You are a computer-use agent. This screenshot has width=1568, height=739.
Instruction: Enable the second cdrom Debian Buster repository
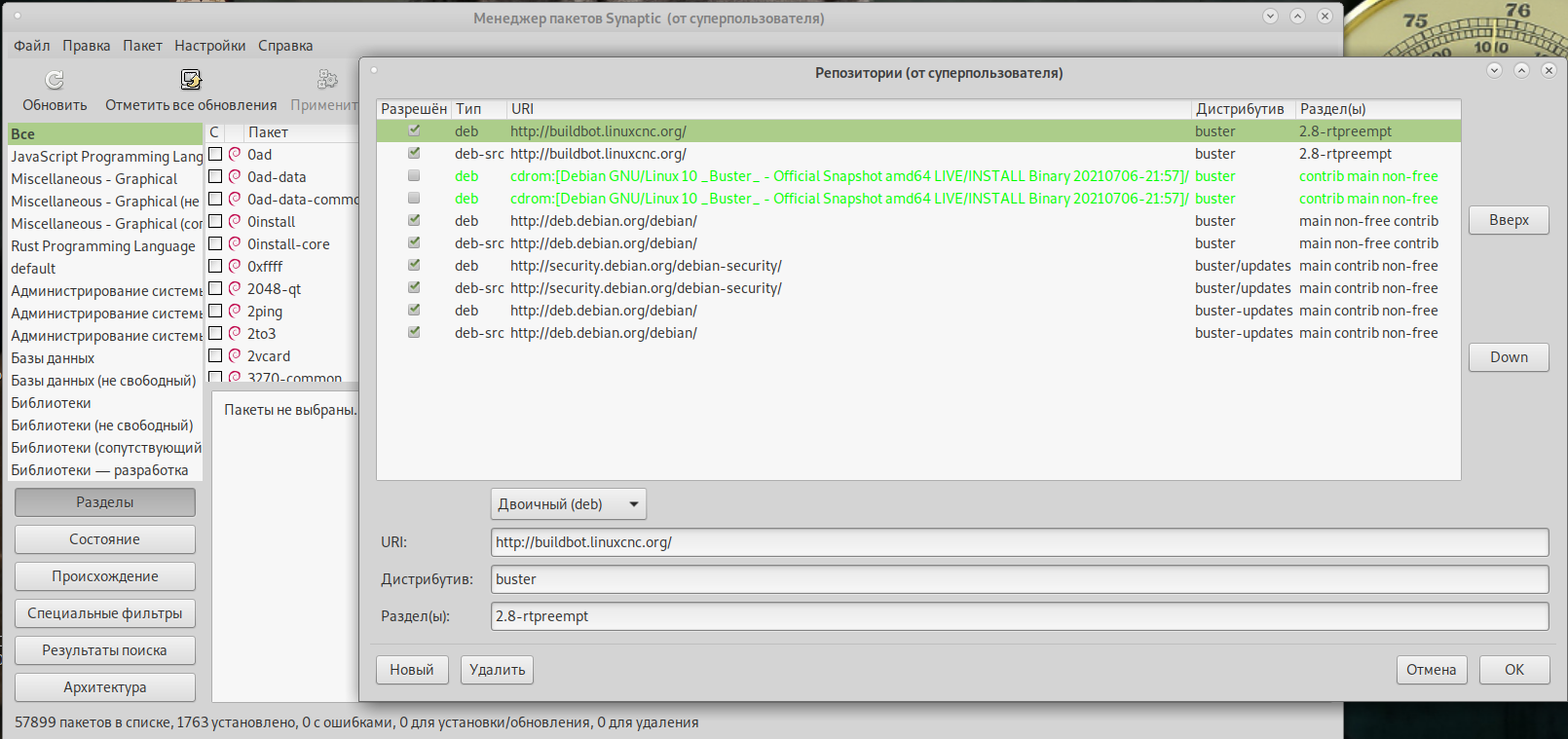tap(414, 198)
